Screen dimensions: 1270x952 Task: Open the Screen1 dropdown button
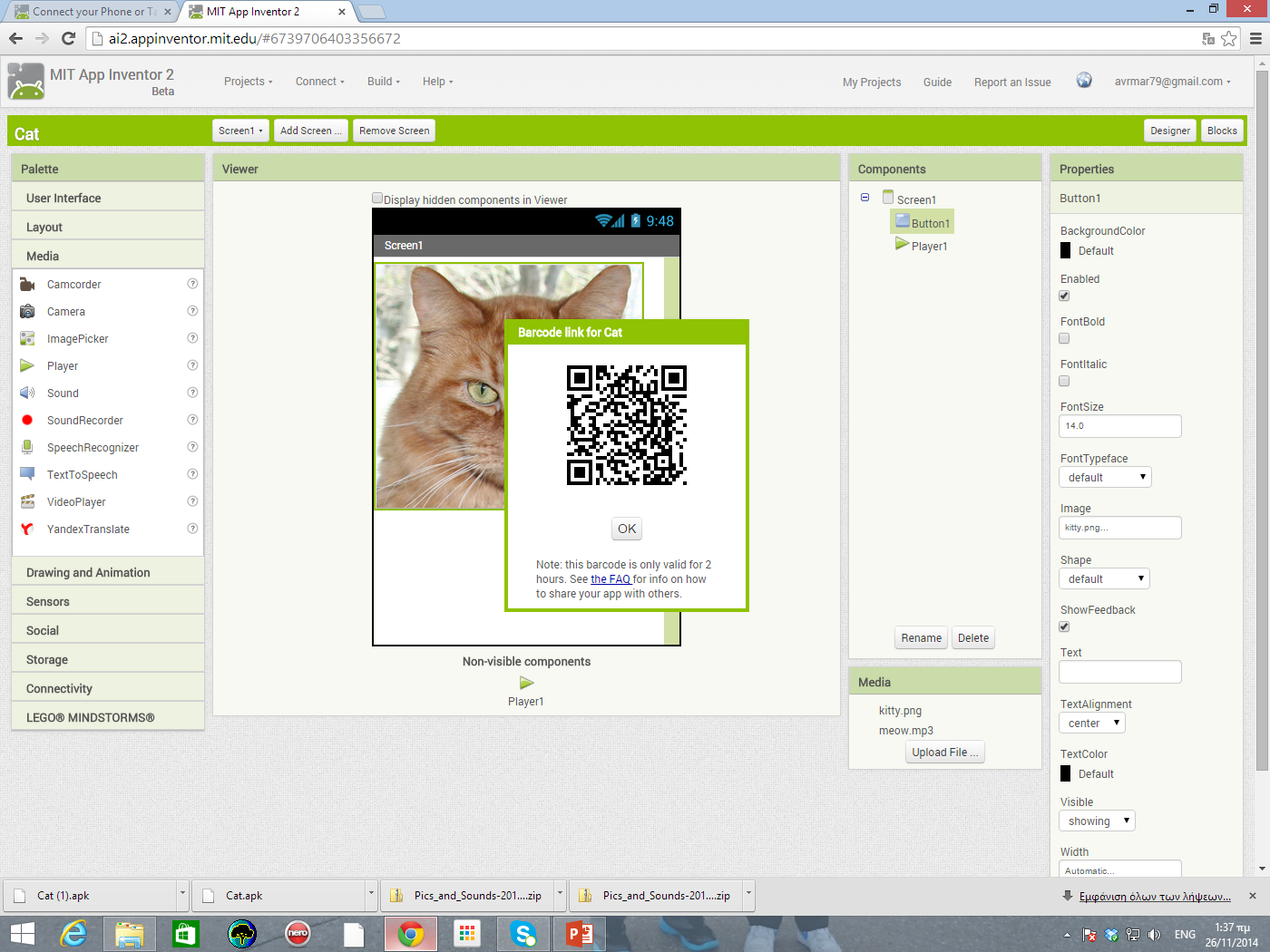240,131
